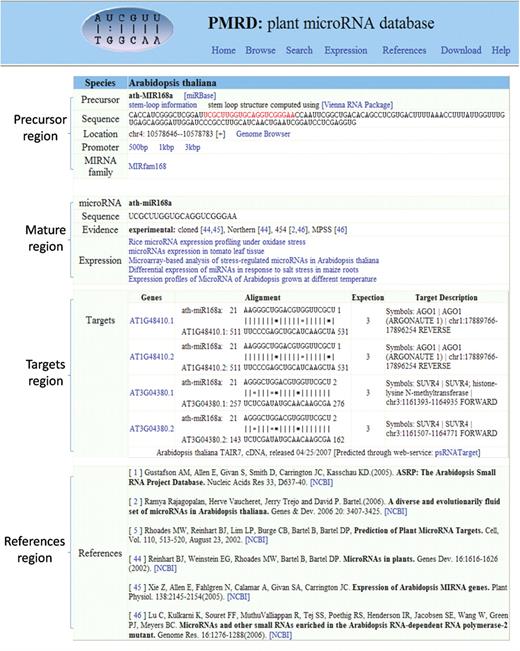Click the [46] citation after MPSS
This screenshot has width=520, height=651.
click(340, 230)
